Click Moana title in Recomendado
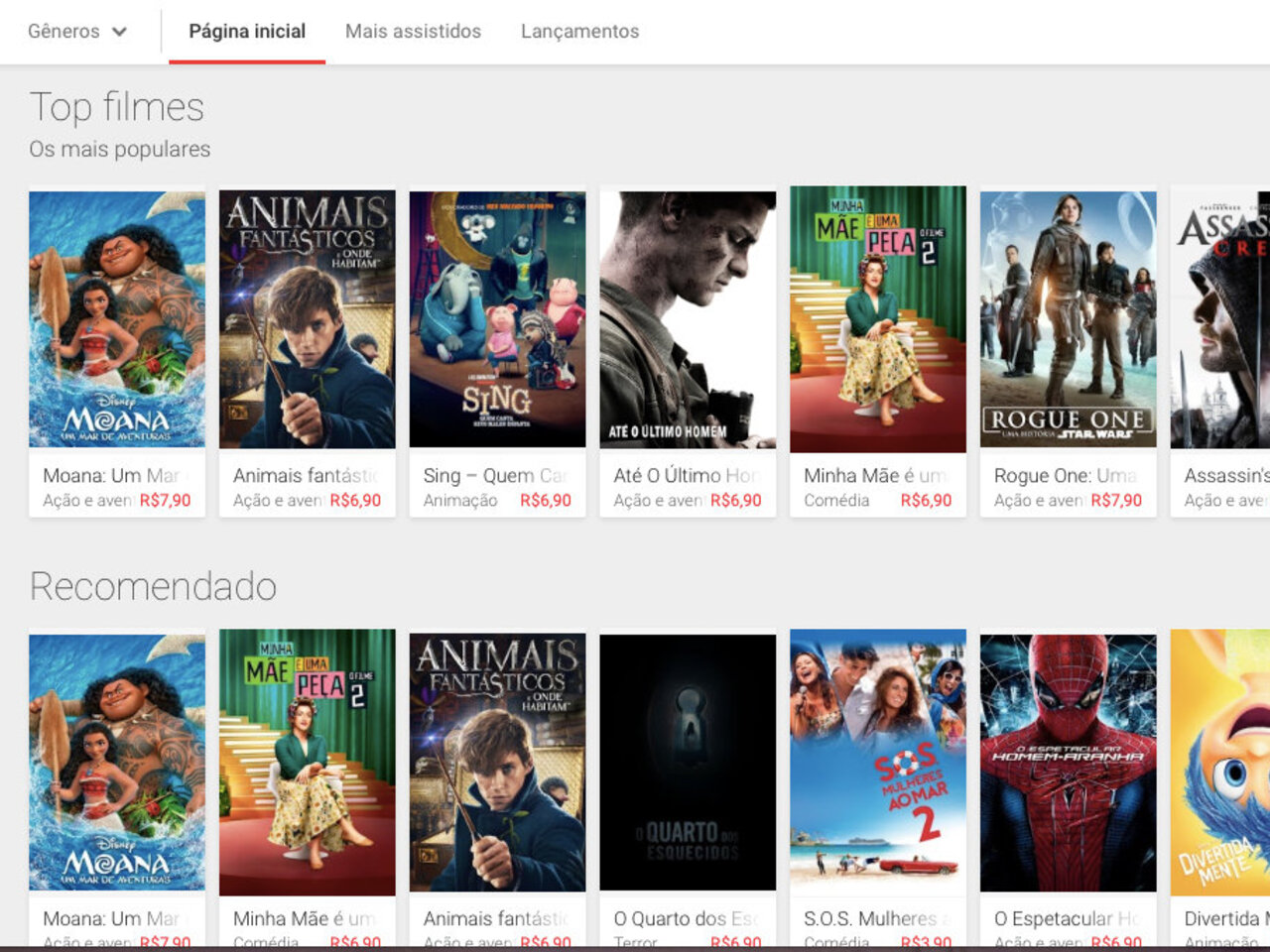Viewport: 1270px width, 952px height. tap(111, 918)
